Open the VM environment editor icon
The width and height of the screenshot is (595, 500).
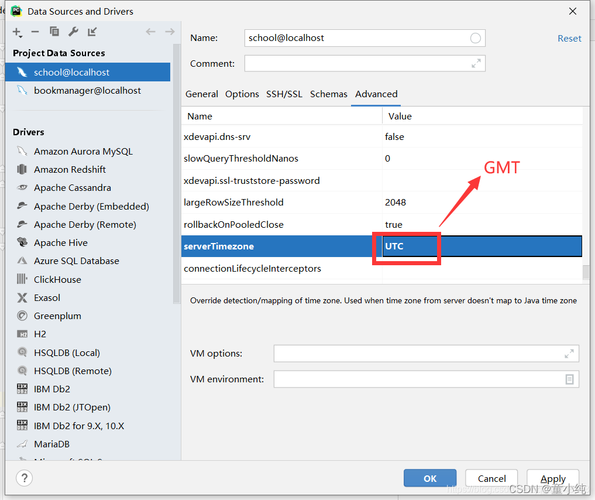[x=569, y=379]
